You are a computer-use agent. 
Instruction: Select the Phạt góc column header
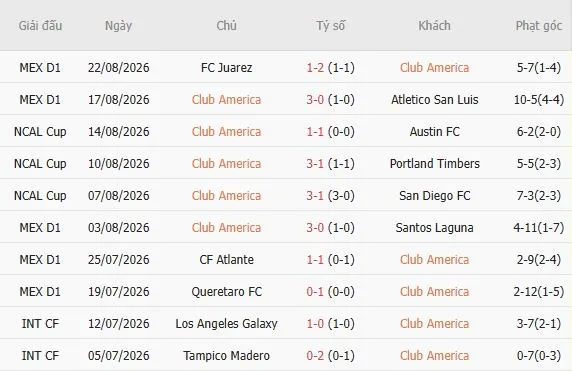pos(539,26)
